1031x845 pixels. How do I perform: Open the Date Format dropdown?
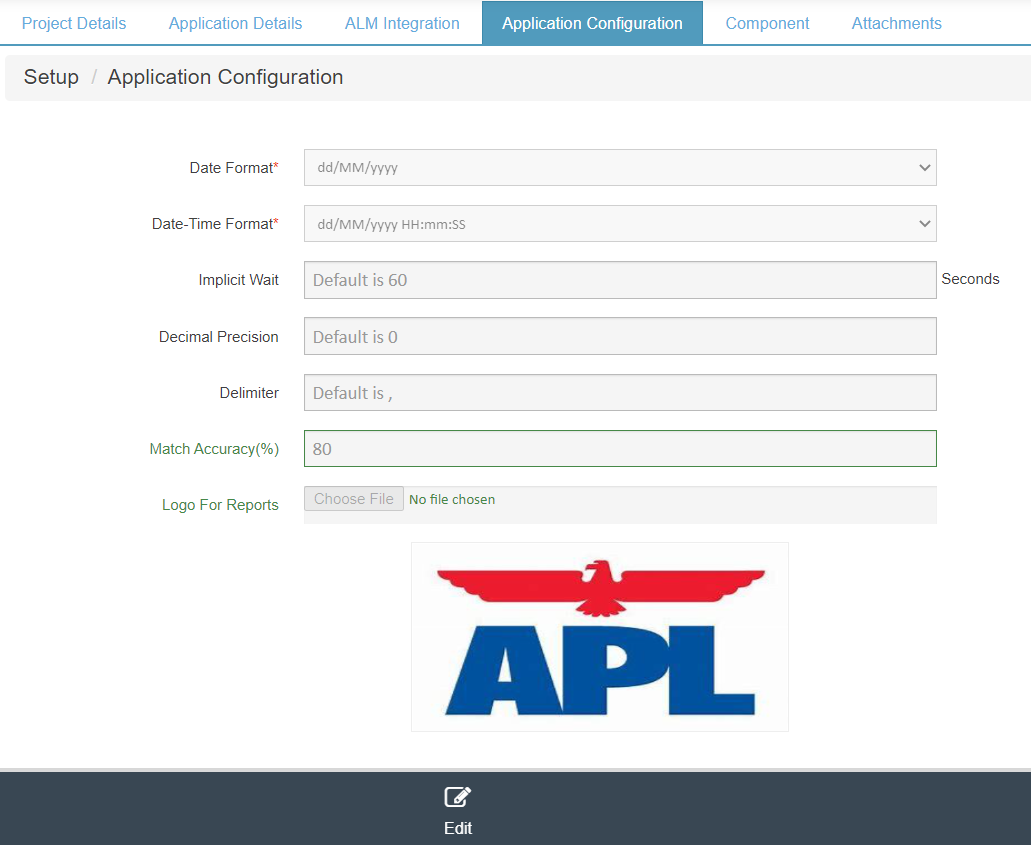click(x=620, y=168)
